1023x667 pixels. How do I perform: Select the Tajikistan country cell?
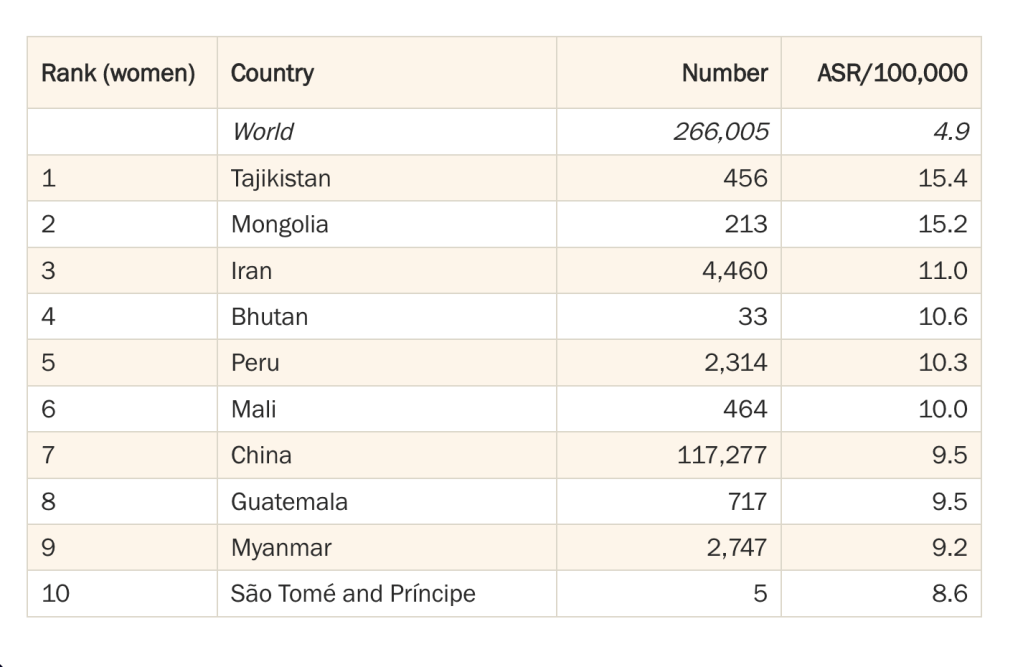point(280,178)
